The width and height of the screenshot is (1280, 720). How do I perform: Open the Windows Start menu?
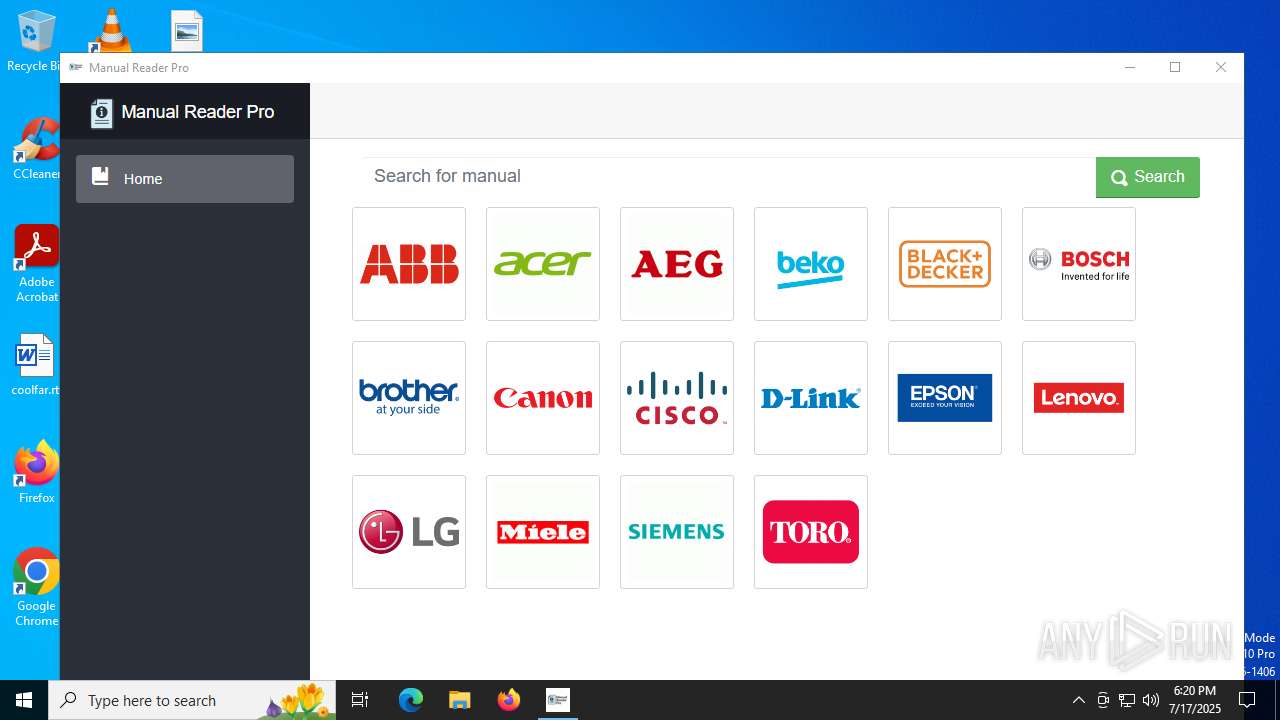pyautogui.click(x=24, y=700)
